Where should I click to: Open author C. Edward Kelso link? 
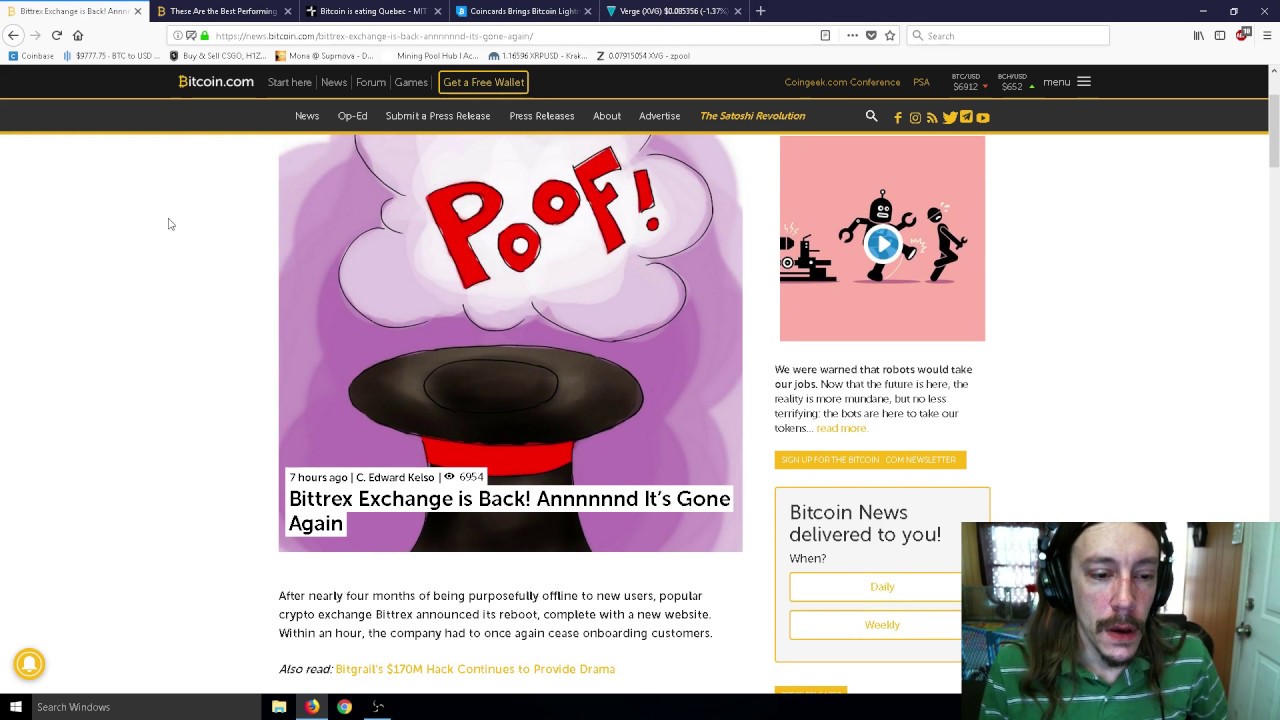[x=396, y=477]
